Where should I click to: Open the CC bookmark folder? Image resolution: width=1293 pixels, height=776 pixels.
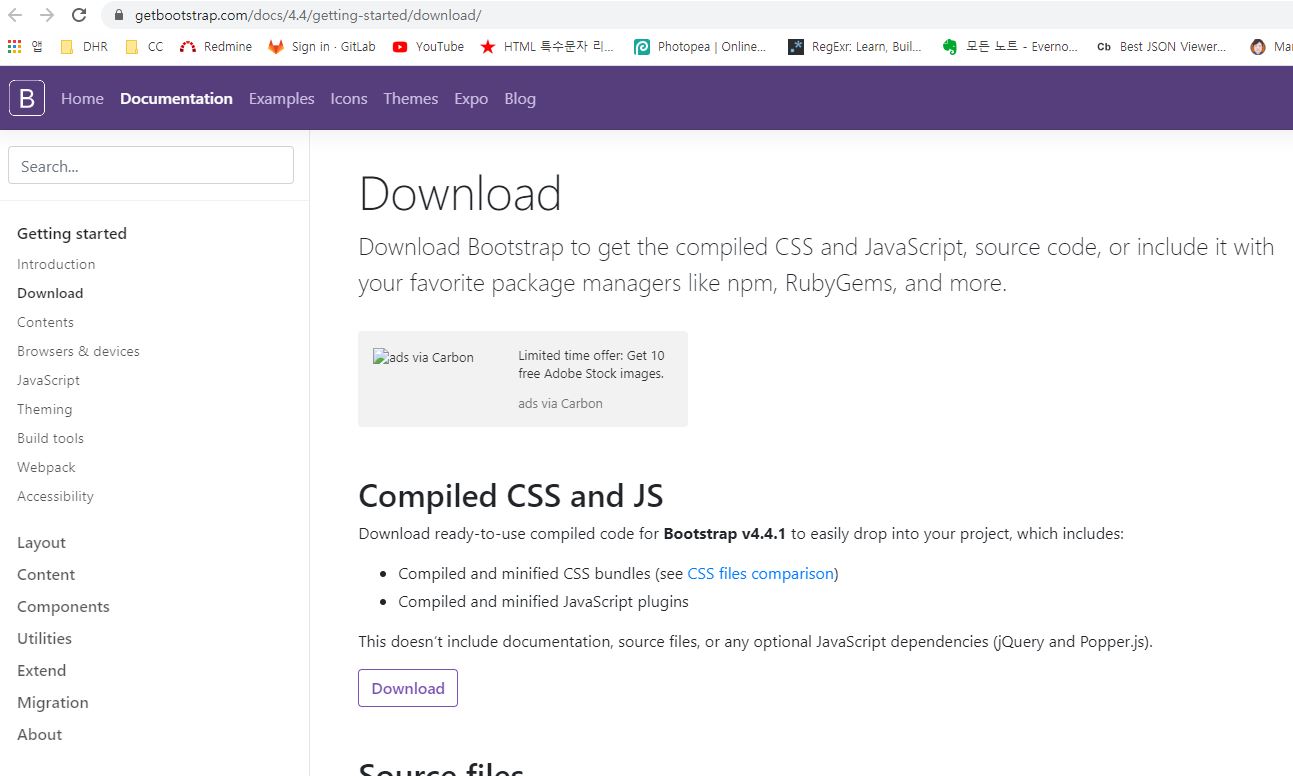(145, 47)
